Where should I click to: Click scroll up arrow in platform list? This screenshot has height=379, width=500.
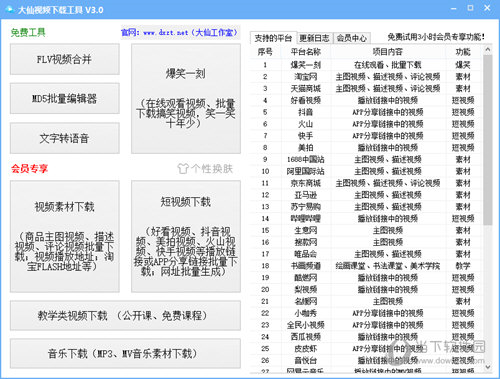(488, 50)
